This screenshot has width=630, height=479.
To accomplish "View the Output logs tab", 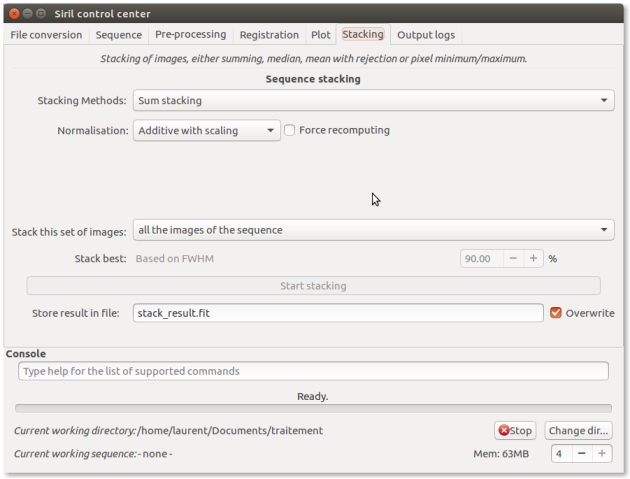I will (425, 35).
